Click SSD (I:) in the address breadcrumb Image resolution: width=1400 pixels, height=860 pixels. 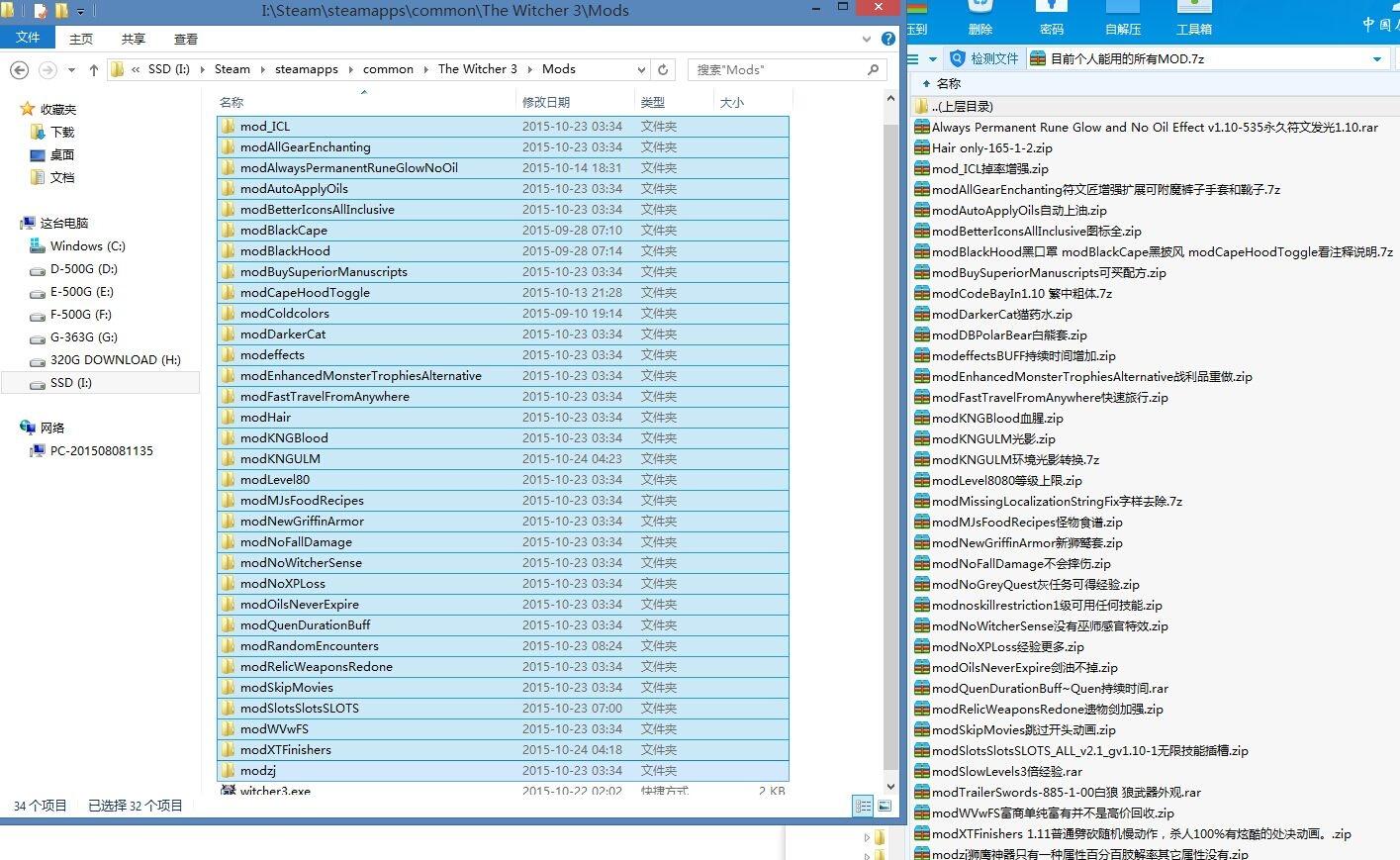click(x=168, y=69)
